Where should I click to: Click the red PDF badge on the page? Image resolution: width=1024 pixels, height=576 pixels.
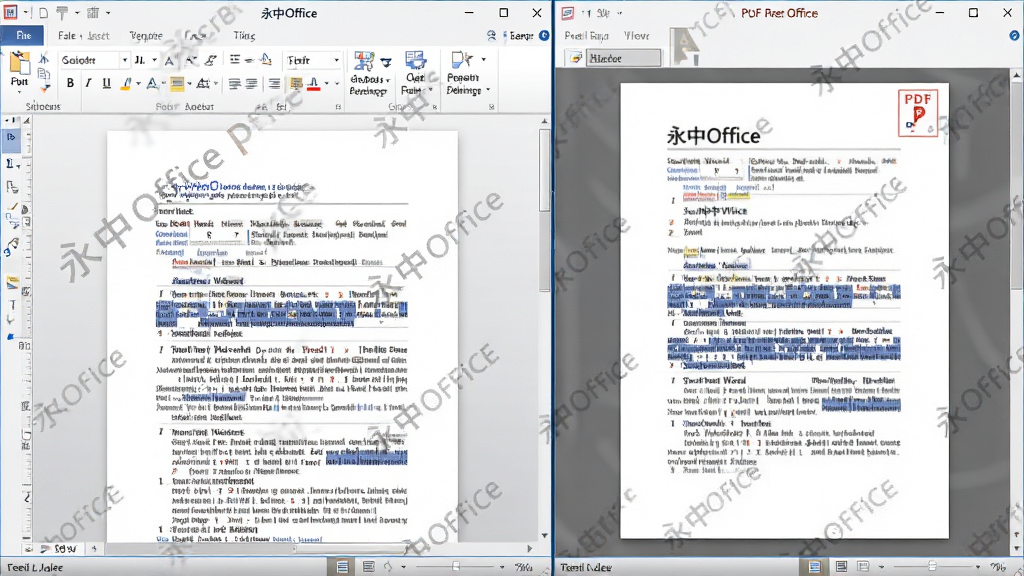(x=918, y=113)
